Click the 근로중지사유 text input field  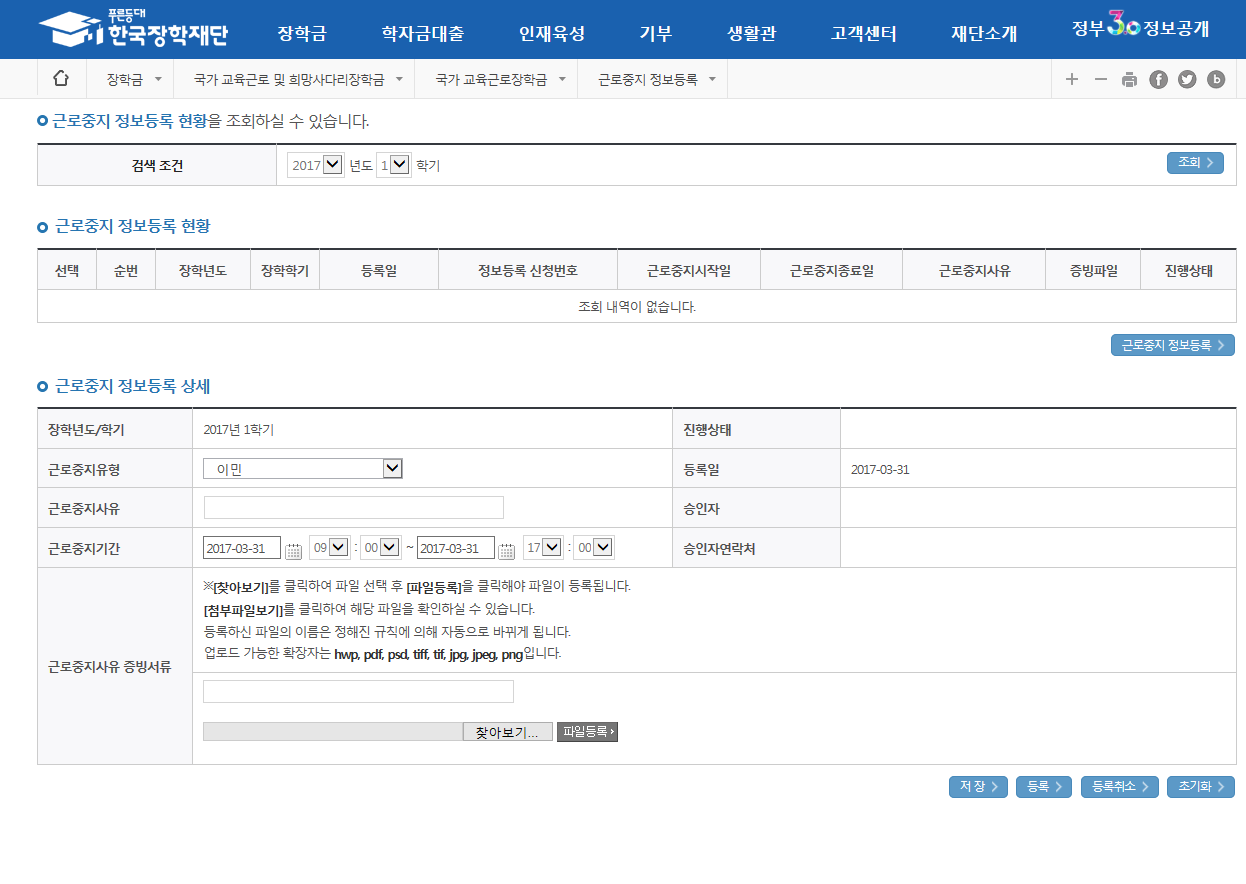click(353, 508)
